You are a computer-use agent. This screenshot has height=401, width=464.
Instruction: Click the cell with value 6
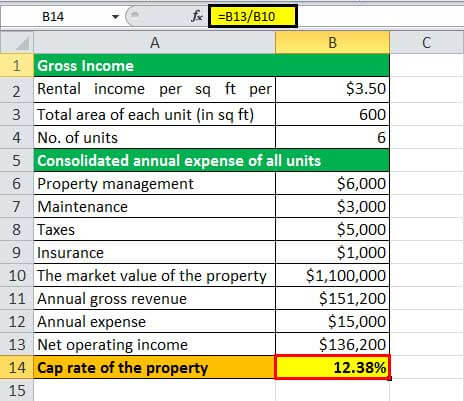point(332,137)
